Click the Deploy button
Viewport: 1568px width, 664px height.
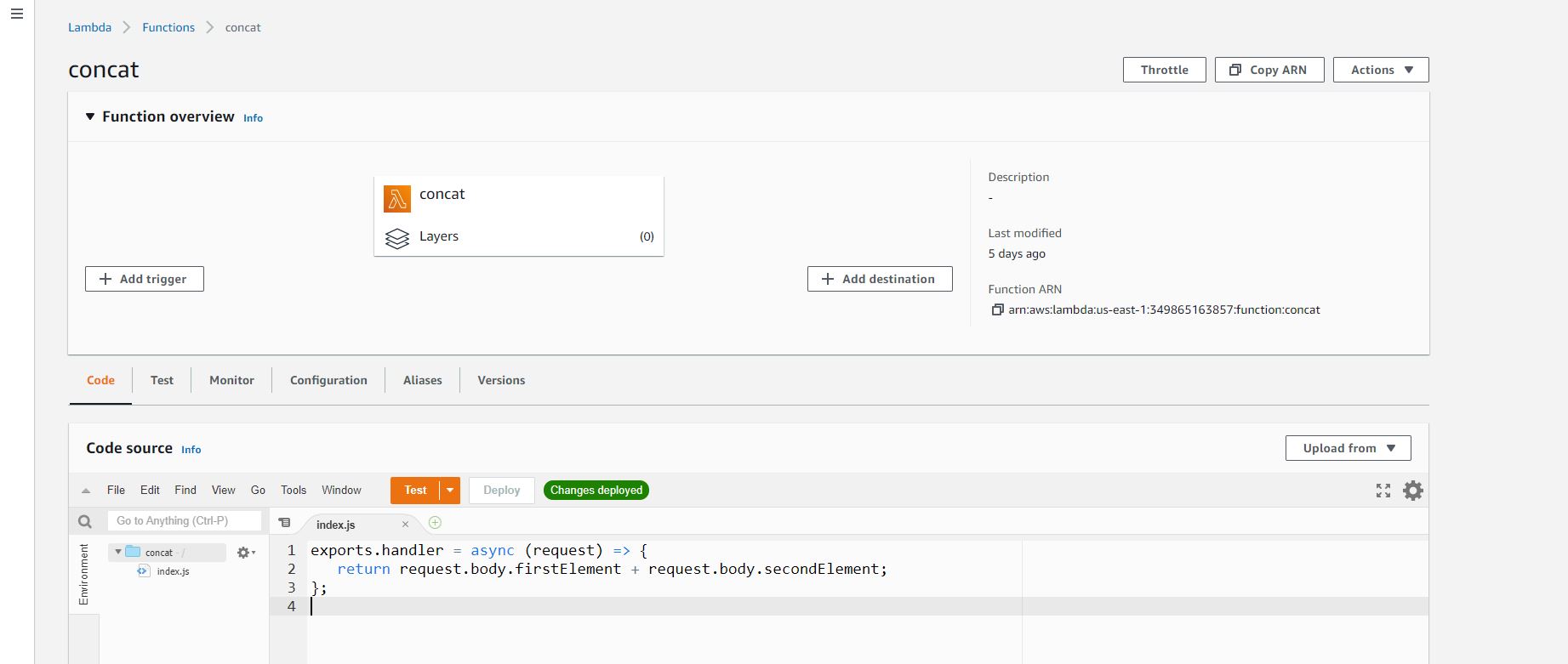coord(502,491)
